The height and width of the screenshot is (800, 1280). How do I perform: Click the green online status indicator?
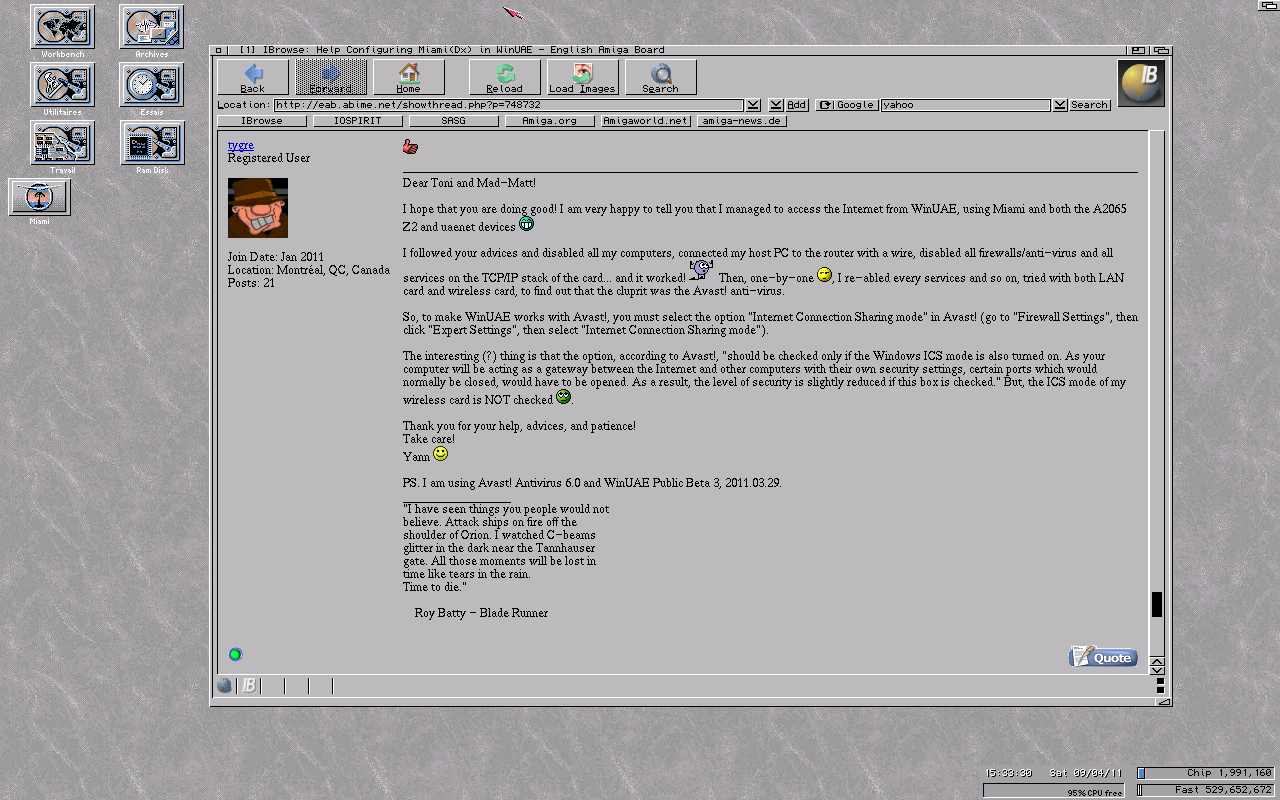tap(235, 655)
